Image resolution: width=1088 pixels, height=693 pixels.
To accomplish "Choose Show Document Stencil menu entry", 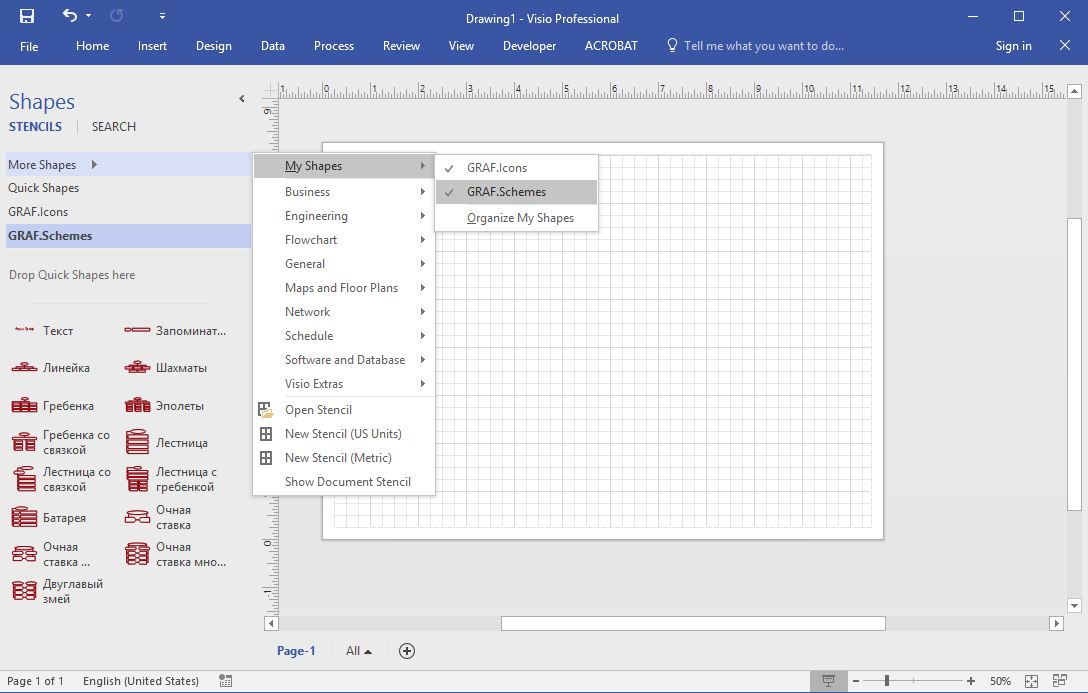I will coord(347,482).
